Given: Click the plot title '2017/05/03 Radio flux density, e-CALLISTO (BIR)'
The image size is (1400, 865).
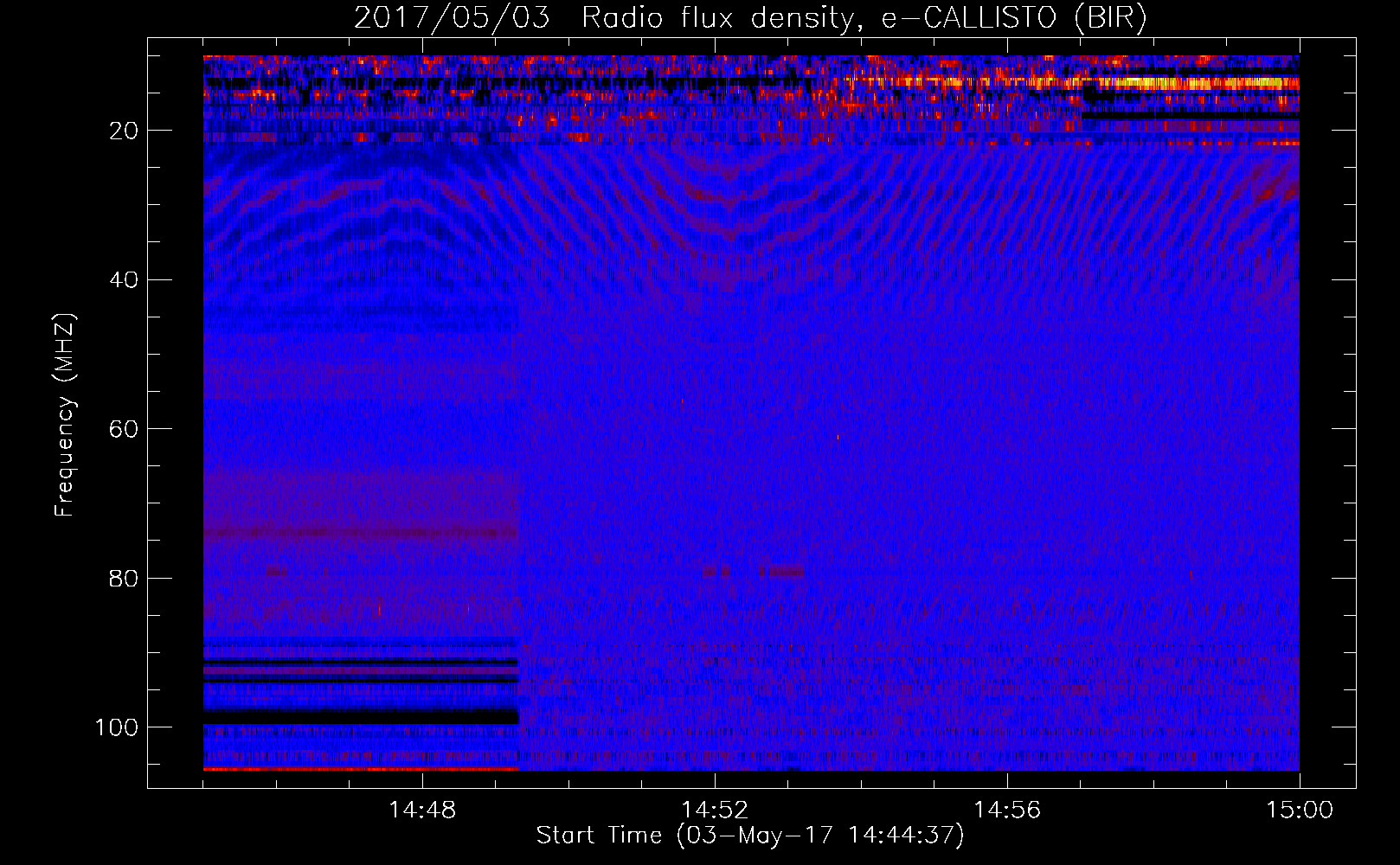Looking at the screenshot, I should 750,18.
